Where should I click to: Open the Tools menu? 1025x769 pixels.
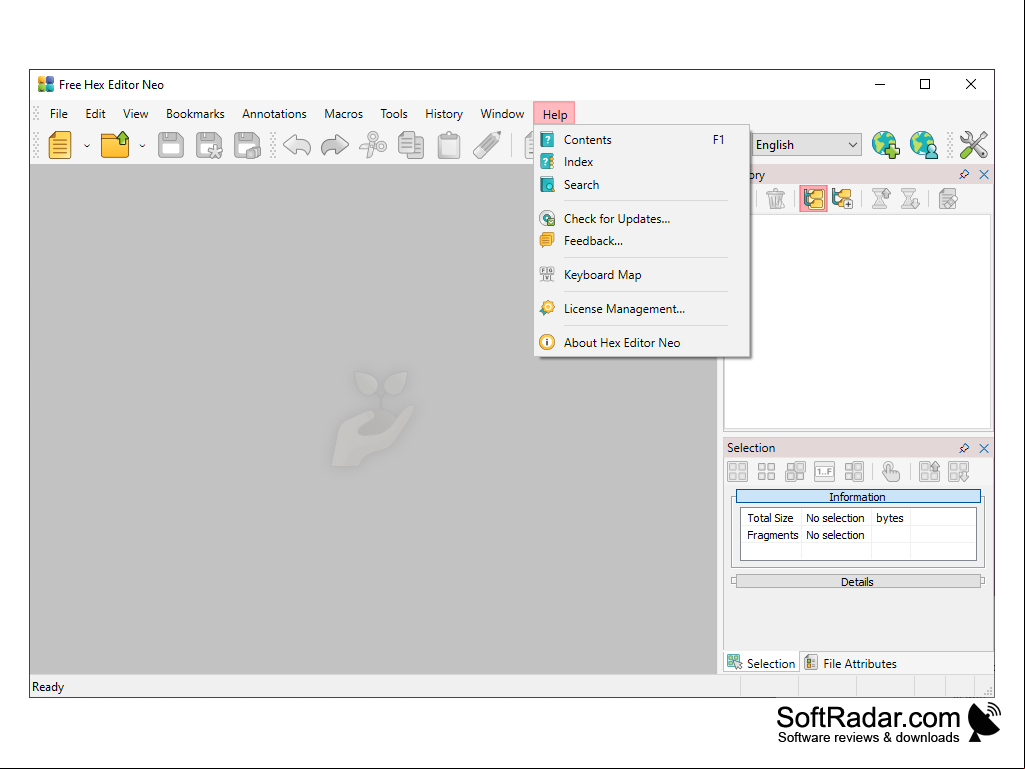point(394,114)
